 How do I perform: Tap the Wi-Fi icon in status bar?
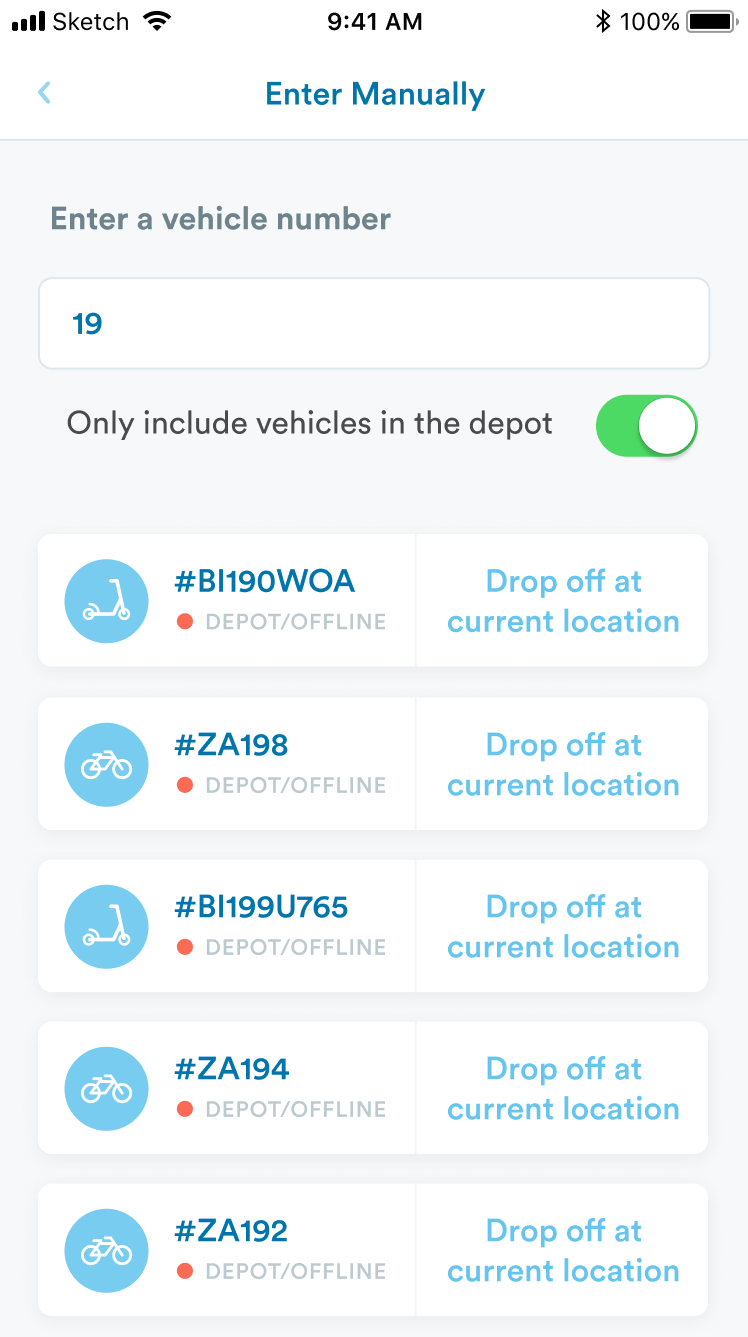(157, 21)
